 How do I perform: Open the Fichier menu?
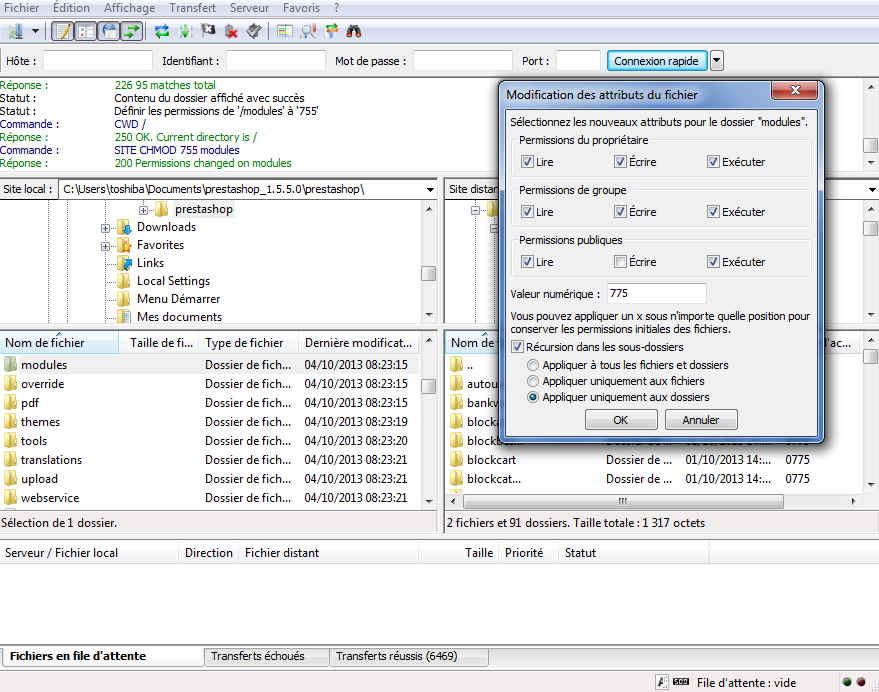coord(21,8)
